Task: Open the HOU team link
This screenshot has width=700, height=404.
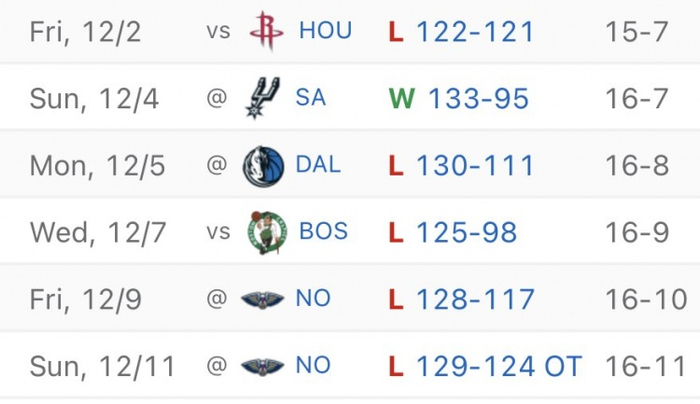Action: point(325,31)
